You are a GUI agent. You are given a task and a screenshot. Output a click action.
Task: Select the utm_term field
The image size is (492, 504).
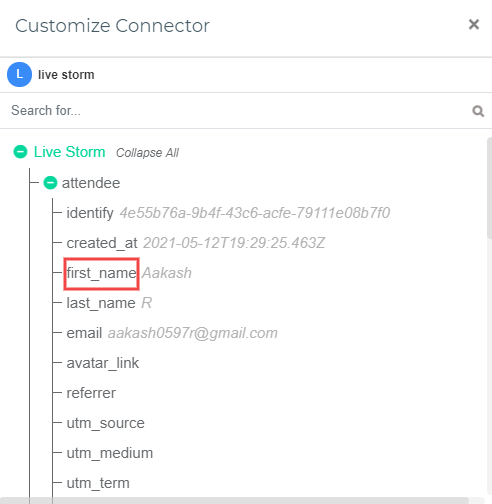pos(98,483)
